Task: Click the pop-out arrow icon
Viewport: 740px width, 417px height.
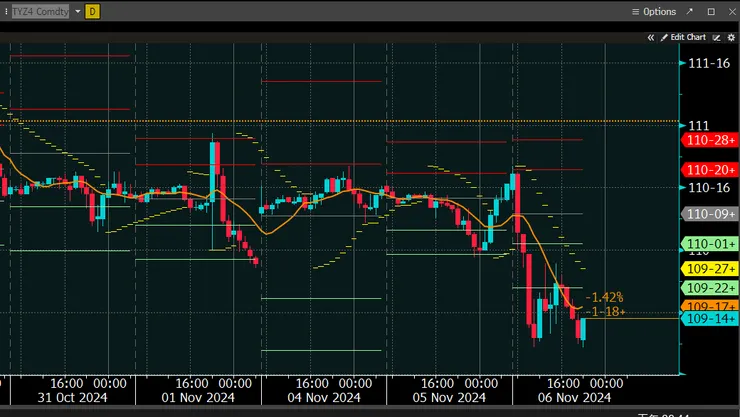Action: click(x=690, y=11)
